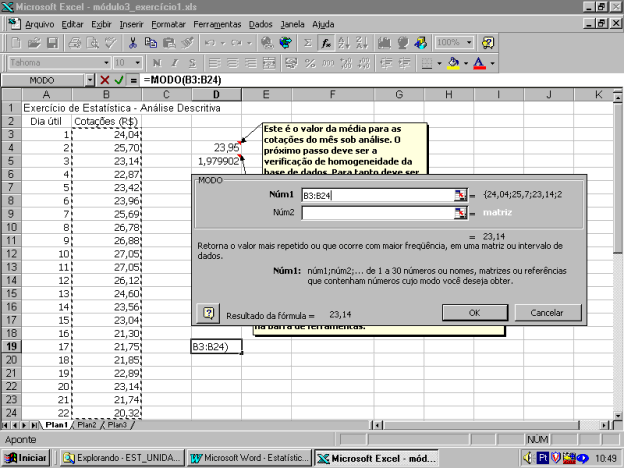Click the Cut scissors icon
Image resolution: width=625 pixels, height=469 pixels.
(132, 43)
